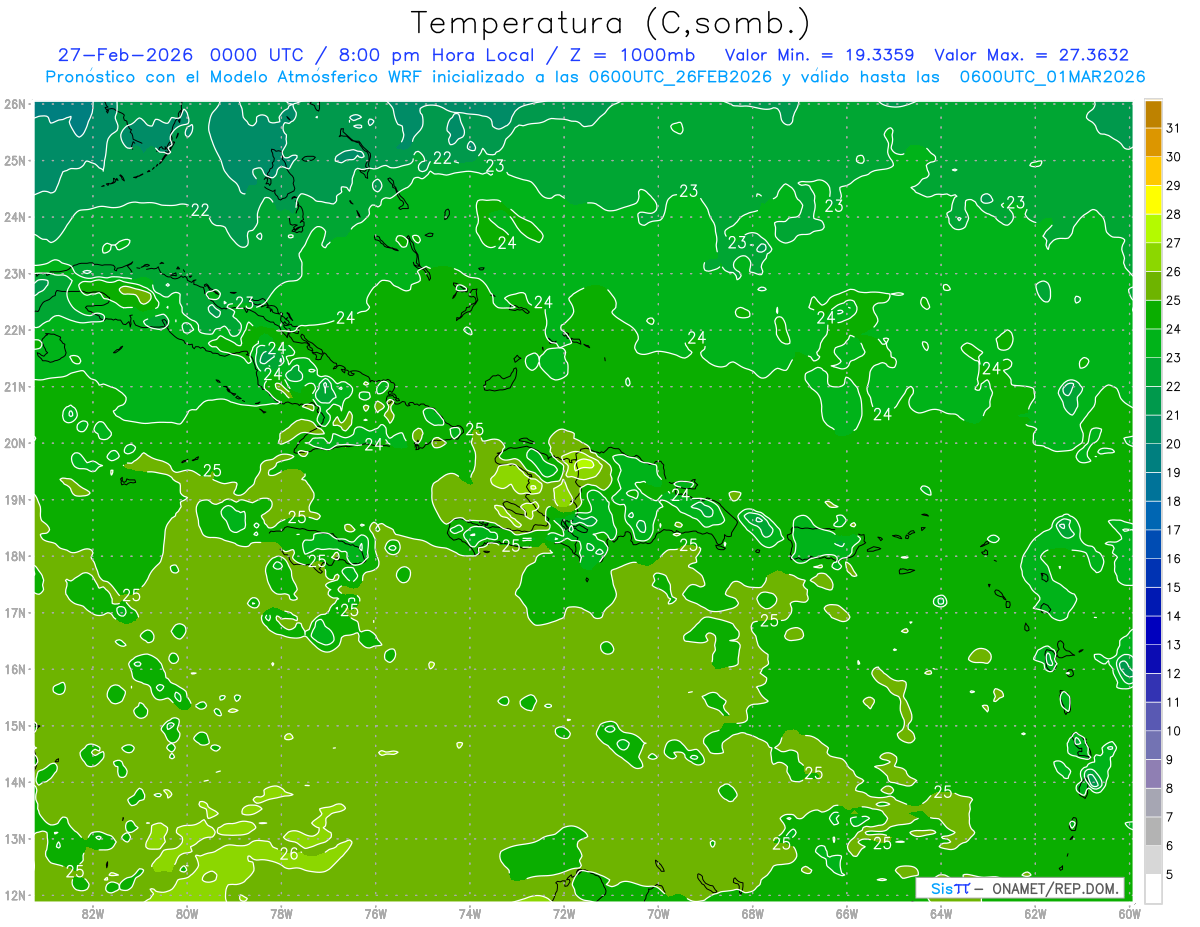The width and height of the screenshot is (1200, 927).
Task: Click the latitude label '20N'
Action: coord(15,443)
